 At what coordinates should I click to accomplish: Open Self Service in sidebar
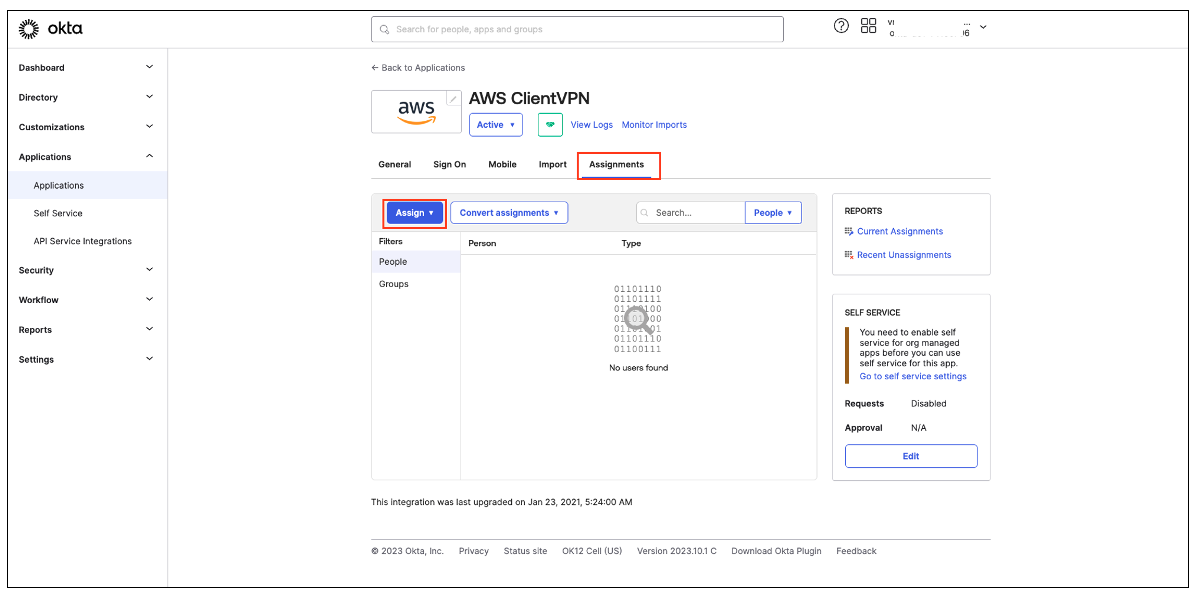pos(58,213)
